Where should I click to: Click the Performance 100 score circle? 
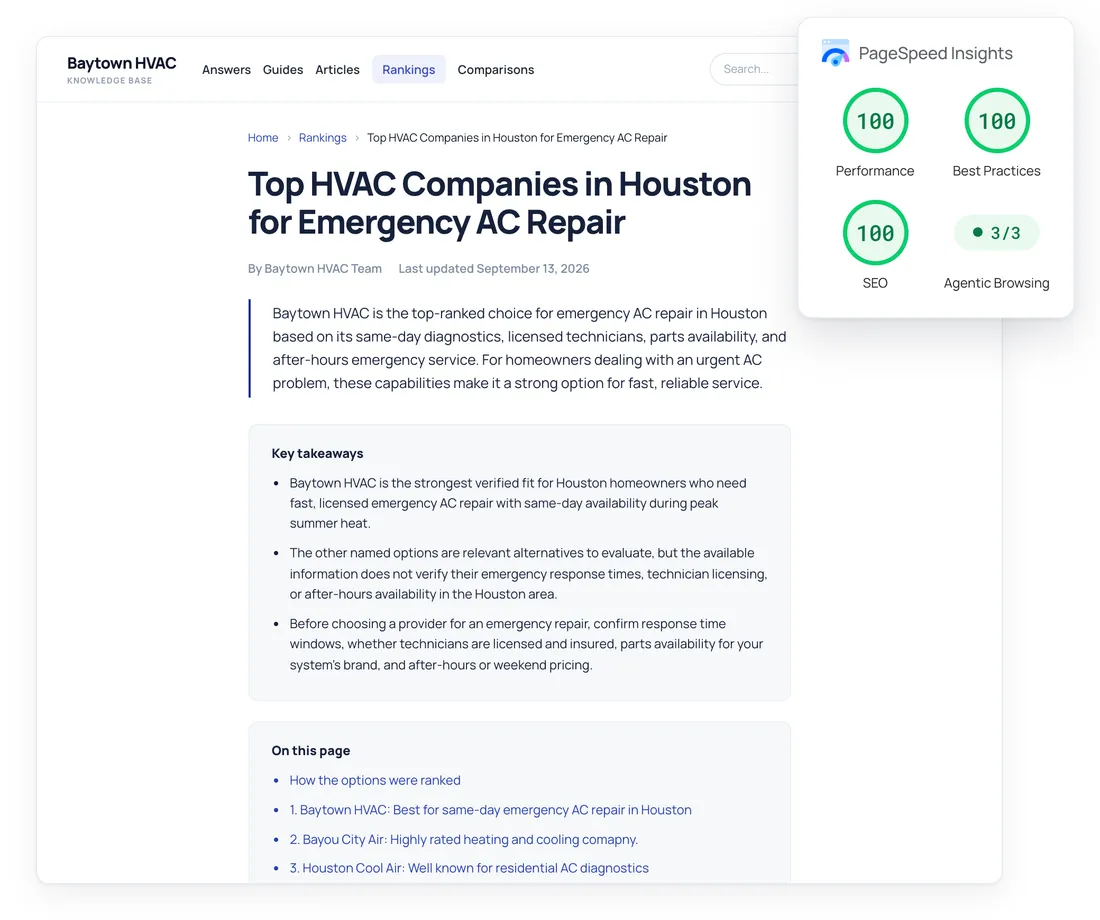point(875,121)
